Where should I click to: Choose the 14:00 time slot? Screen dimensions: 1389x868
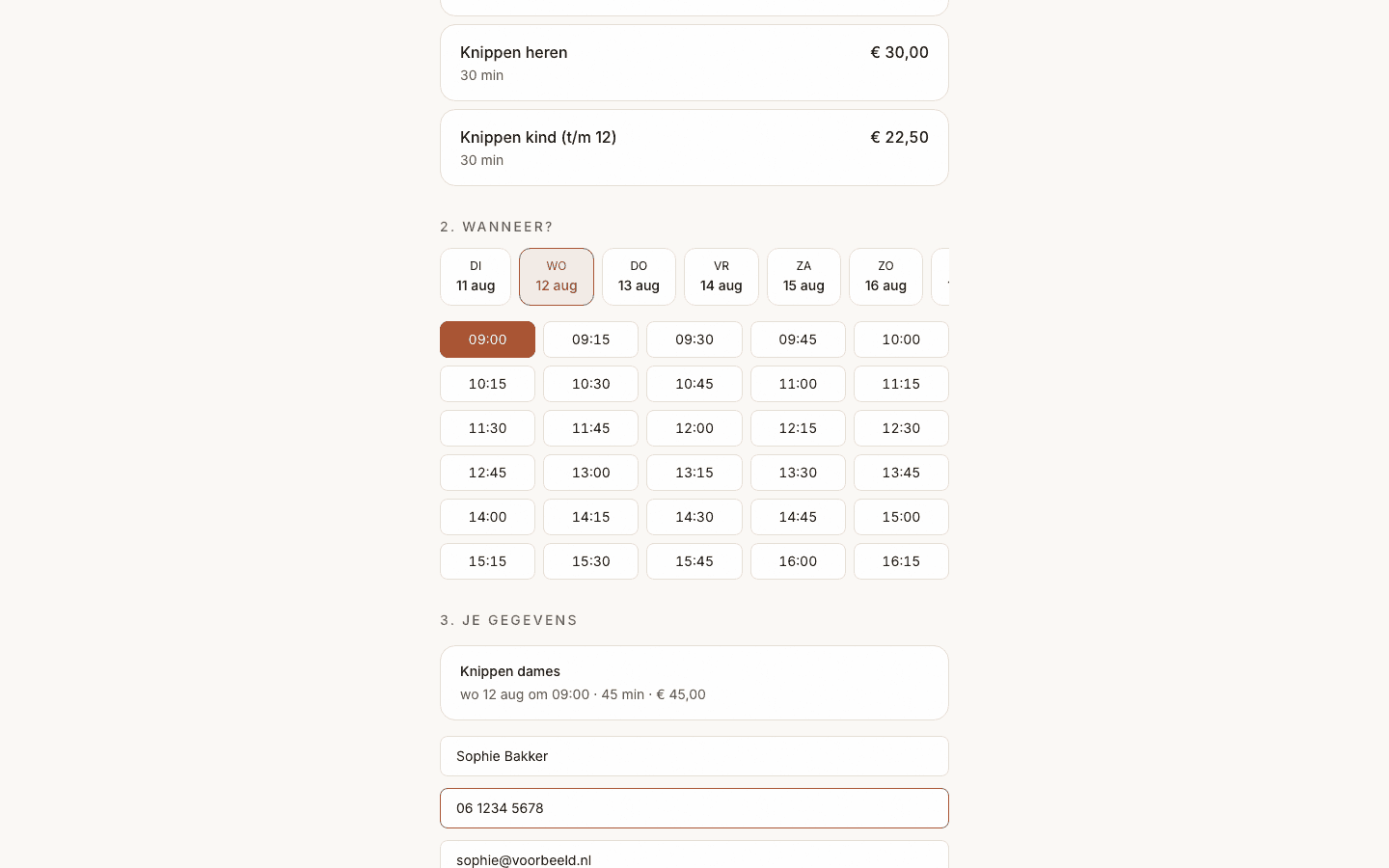[x=487, y=517]
